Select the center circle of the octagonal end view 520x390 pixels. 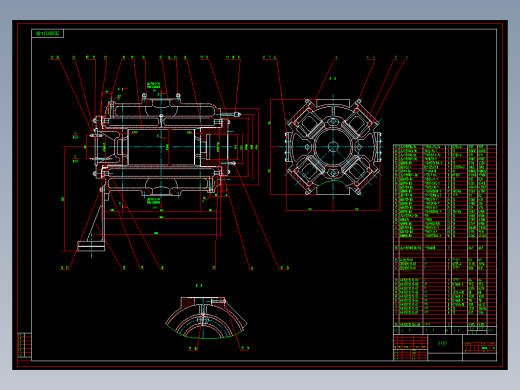click(x=333, y=146)
